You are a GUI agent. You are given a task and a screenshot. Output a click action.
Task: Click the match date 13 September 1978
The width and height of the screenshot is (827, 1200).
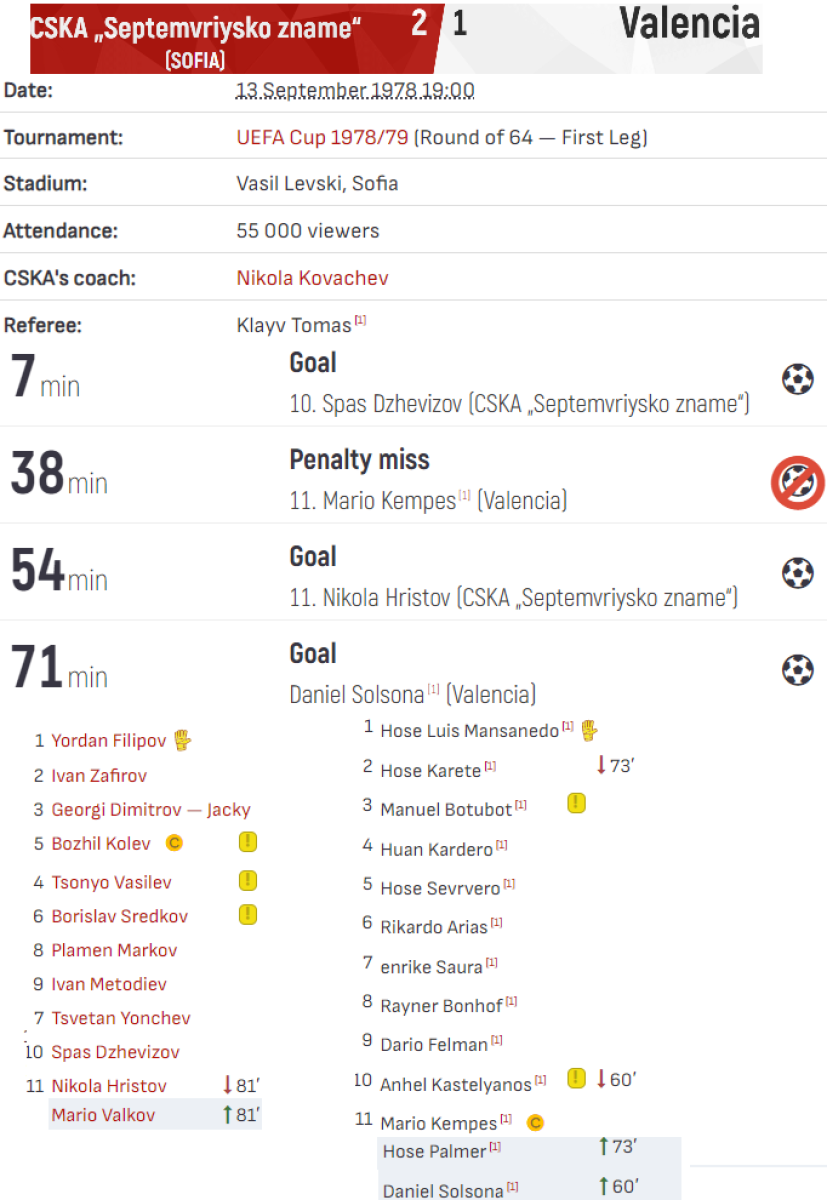355,91
